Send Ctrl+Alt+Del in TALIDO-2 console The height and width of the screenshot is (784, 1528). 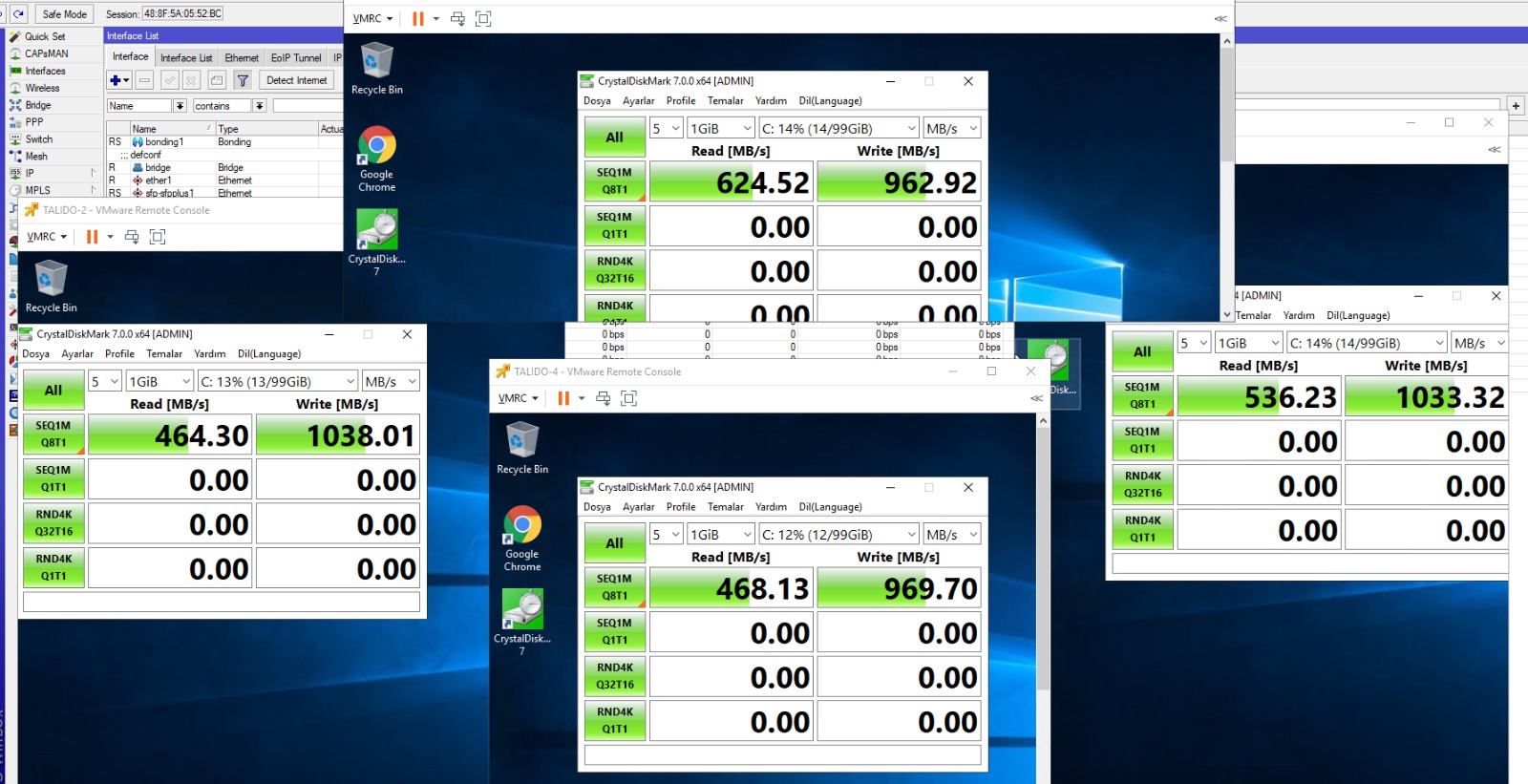tap(132, 237)
